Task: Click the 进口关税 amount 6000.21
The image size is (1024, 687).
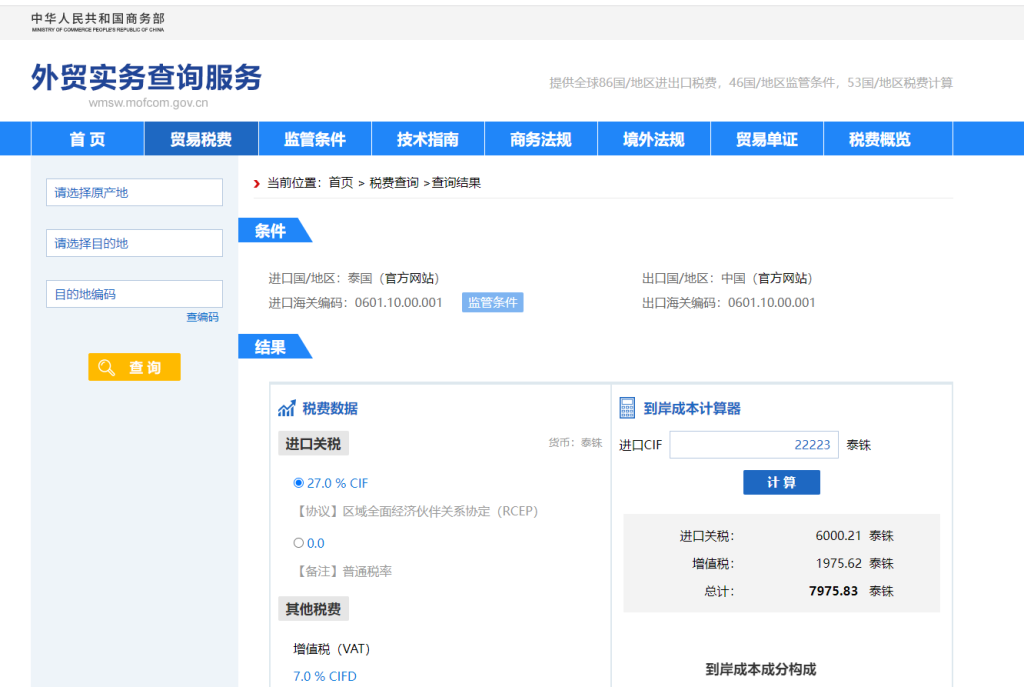Action: coord(839,536)
